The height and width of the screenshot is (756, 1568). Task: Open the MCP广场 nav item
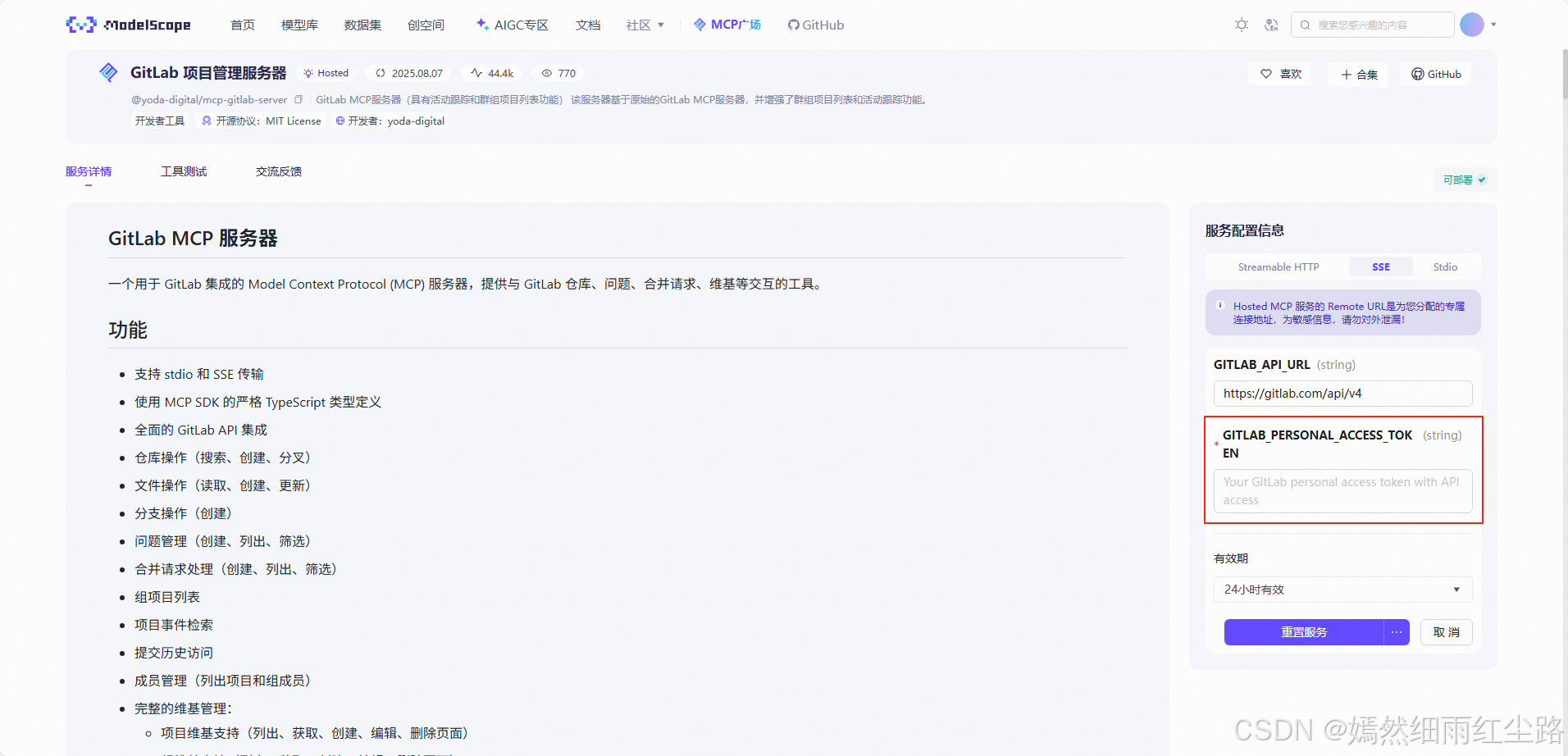click(x=727, y=25)
